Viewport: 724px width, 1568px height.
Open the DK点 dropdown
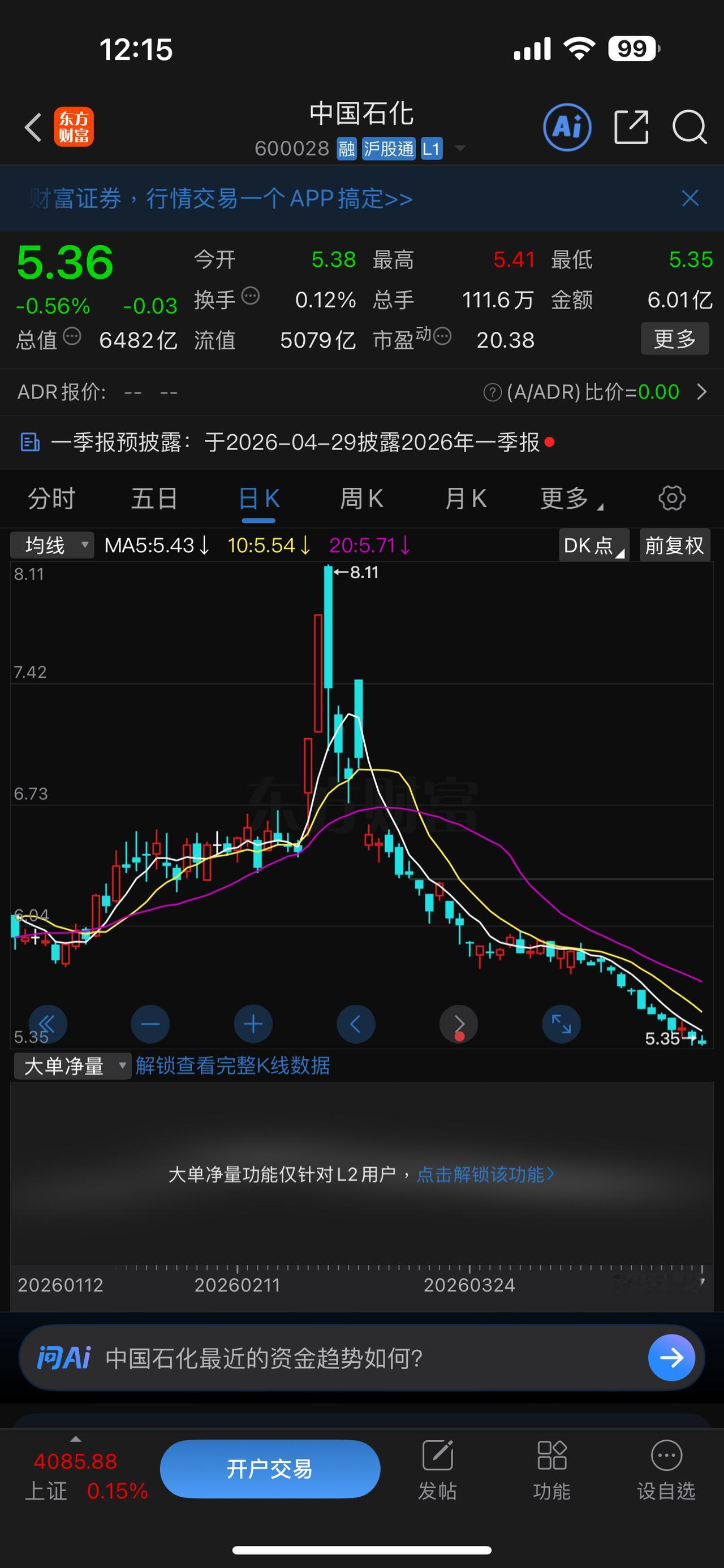(594, 545)
